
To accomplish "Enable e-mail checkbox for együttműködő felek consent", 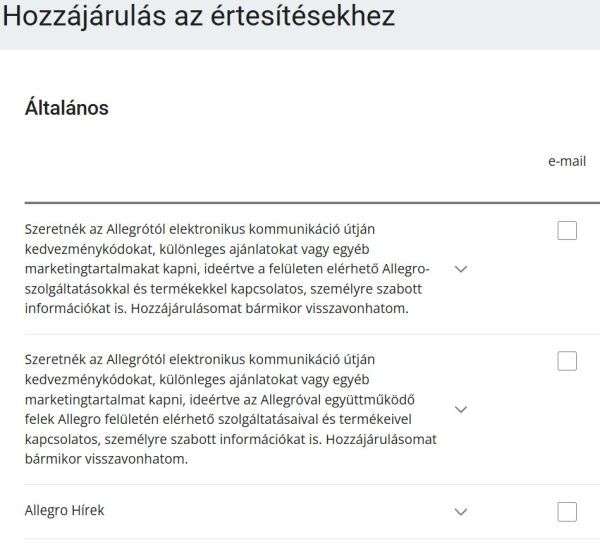I will click(x=567, y=361).
